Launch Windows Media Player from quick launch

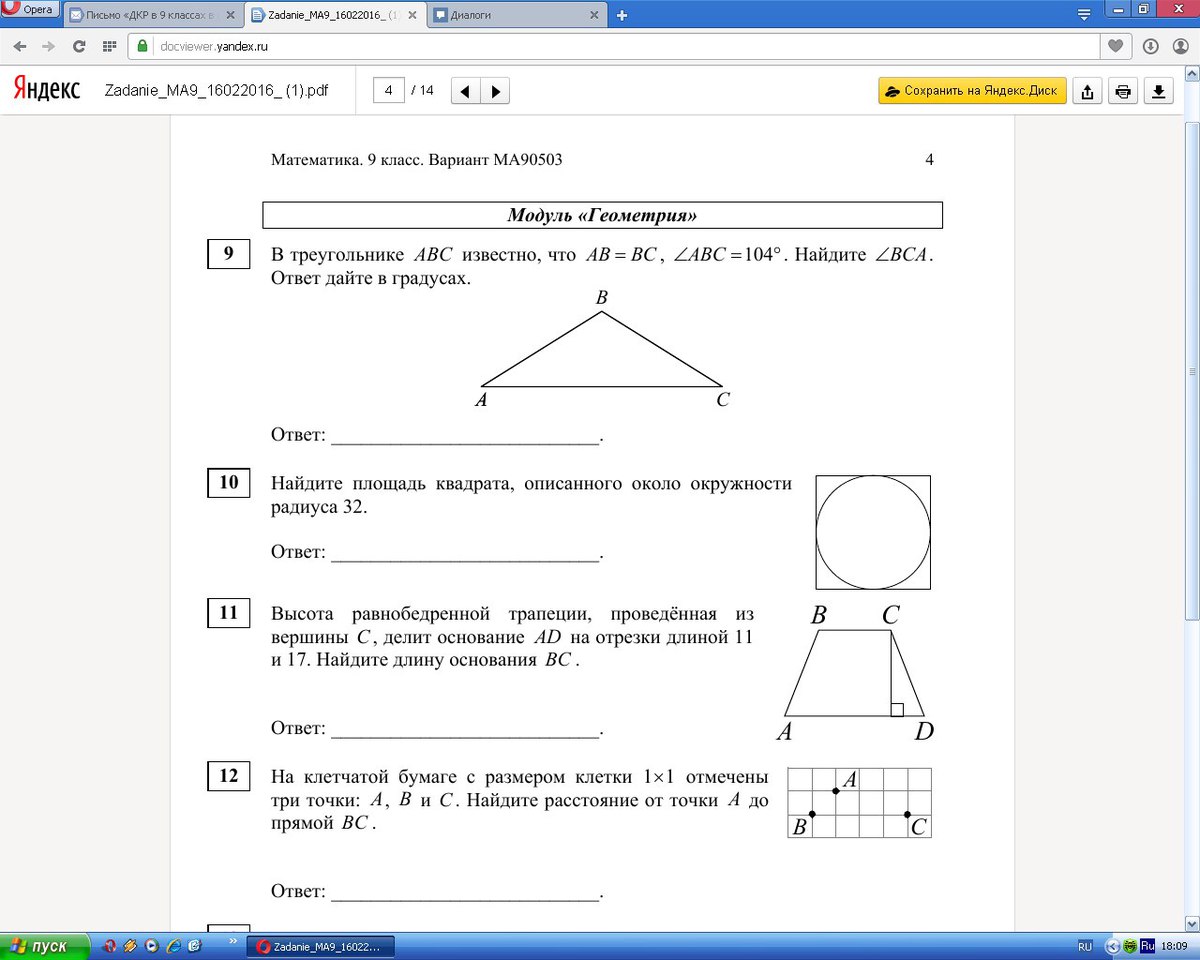pyautogui.click(x=152, y=946)
